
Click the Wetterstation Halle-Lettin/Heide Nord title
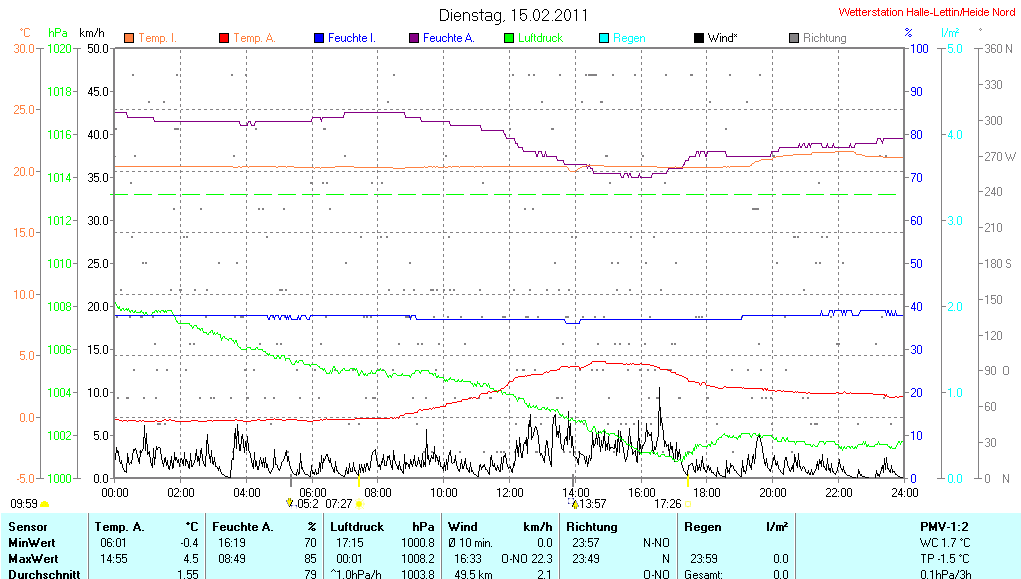[x=913, y=12]
